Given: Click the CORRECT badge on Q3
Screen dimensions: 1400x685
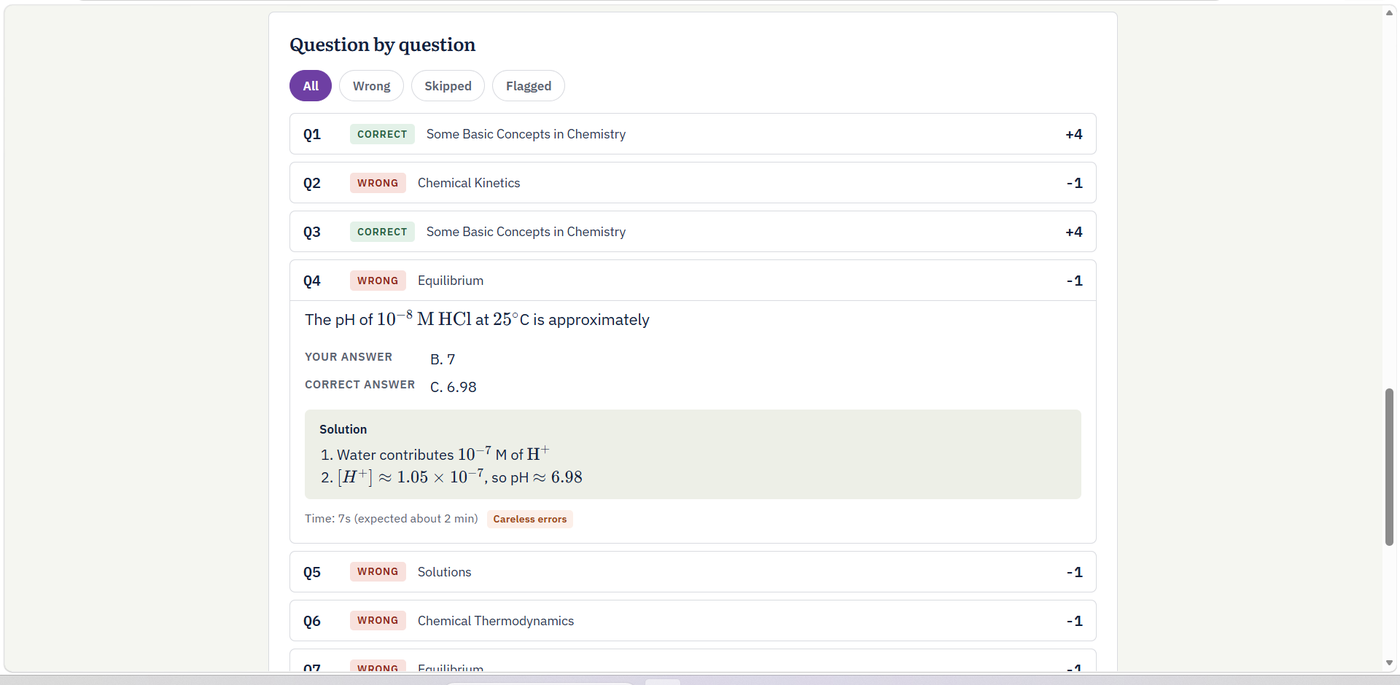Looking at the screenshot, I should click(382, 232).
